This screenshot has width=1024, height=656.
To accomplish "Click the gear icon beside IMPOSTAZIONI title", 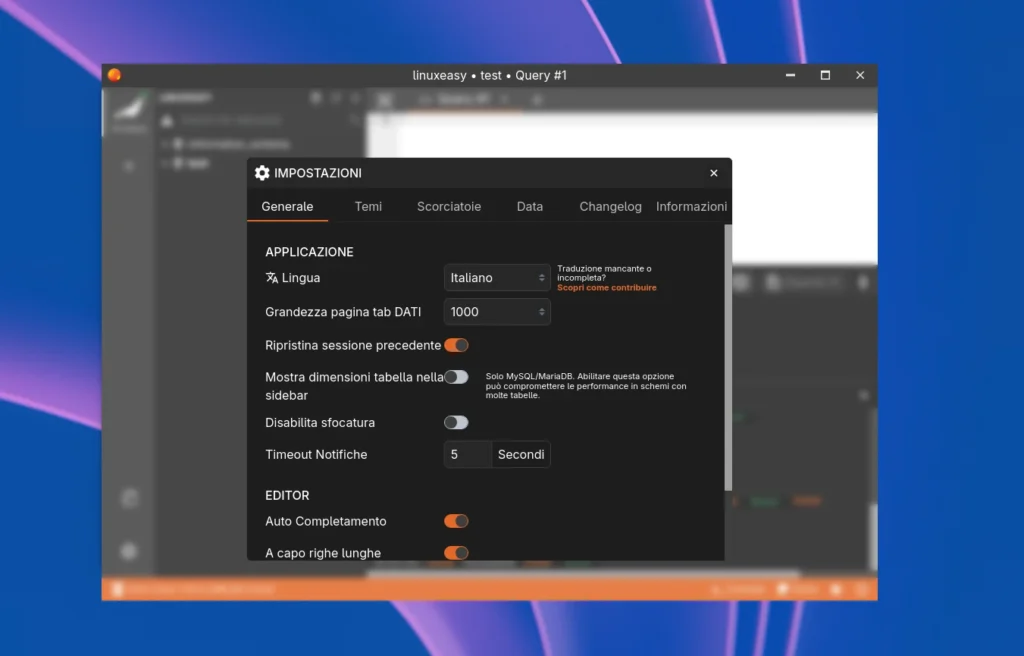I will coord(262,173).
